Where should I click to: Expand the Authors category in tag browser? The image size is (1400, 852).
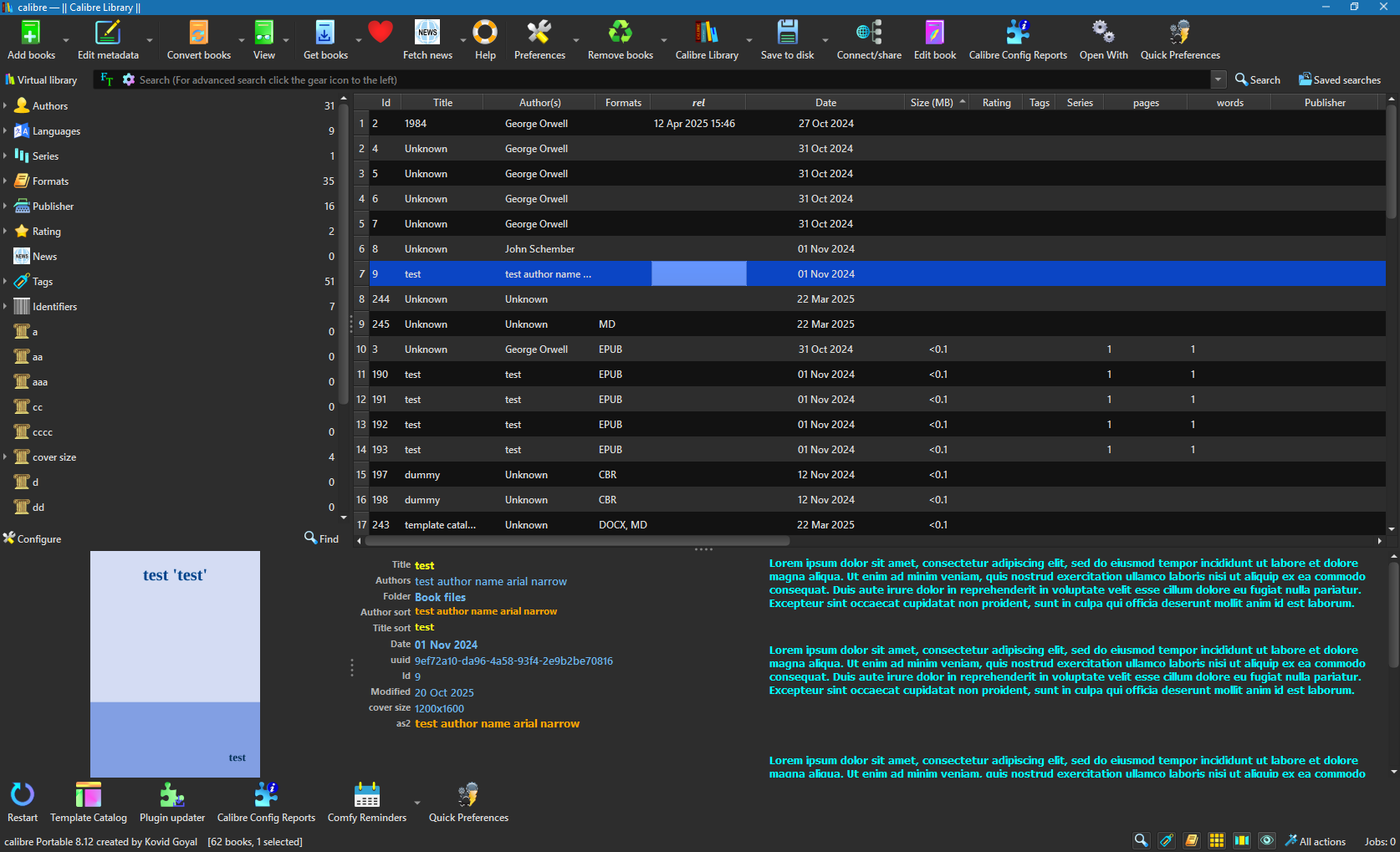[5, 106]
